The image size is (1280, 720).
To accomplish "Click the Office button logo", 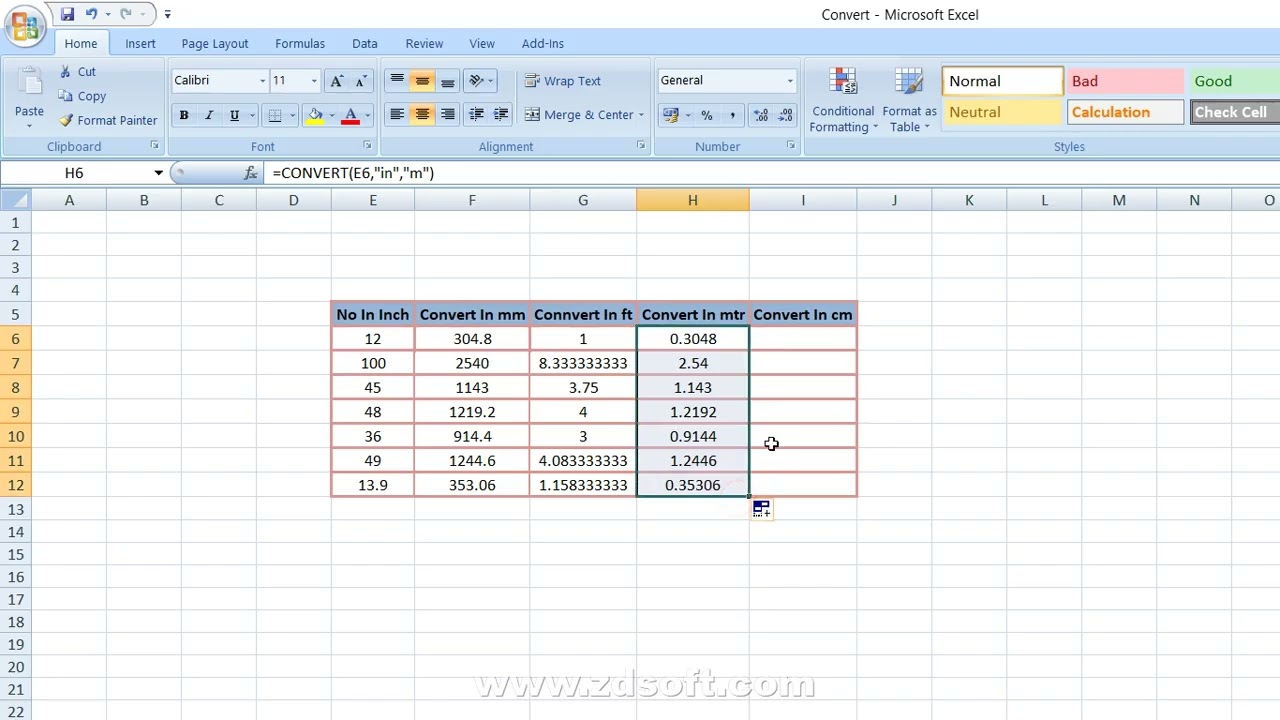I will point(23,24).
